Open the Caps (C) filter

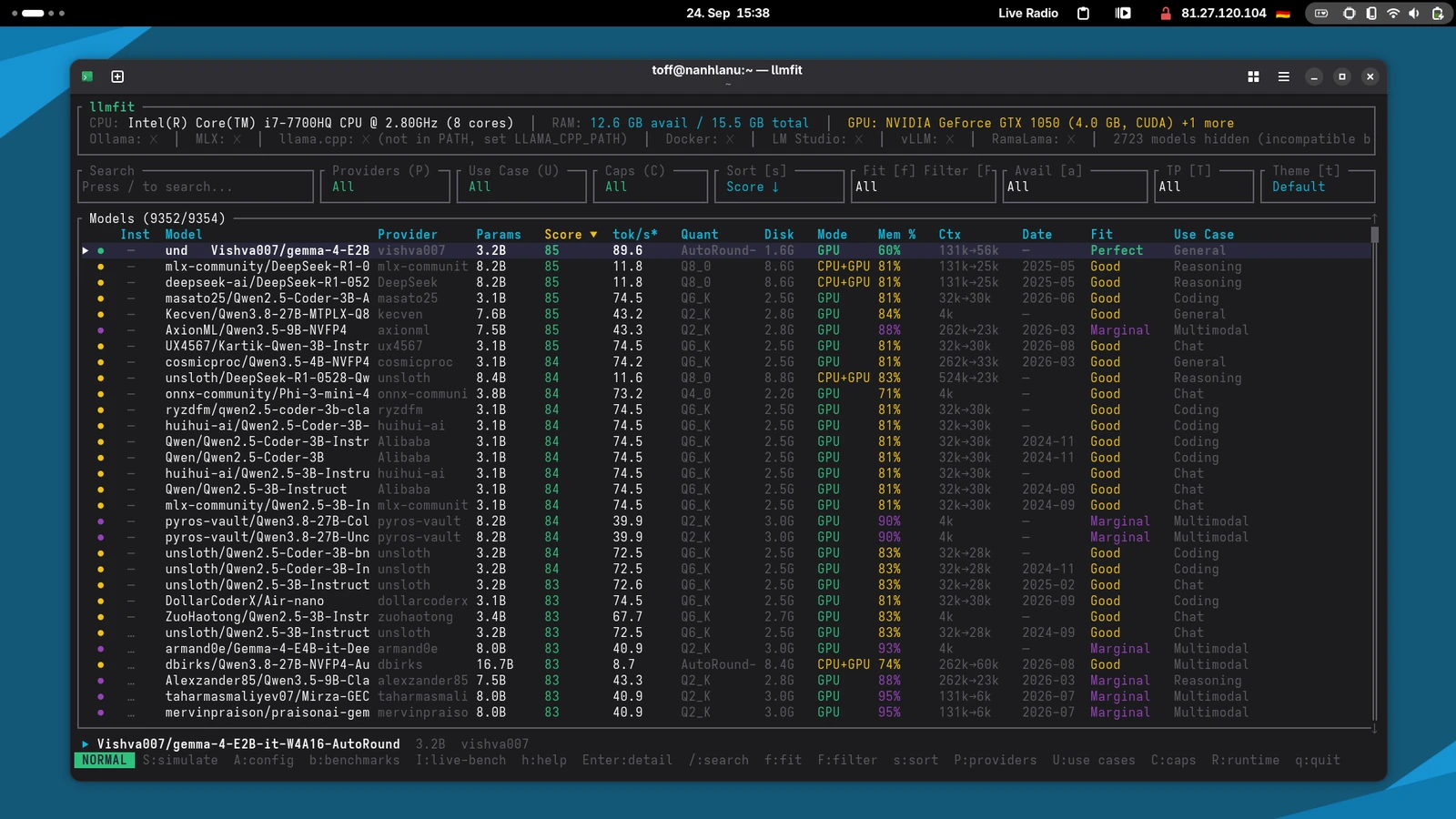pos(652,187)
